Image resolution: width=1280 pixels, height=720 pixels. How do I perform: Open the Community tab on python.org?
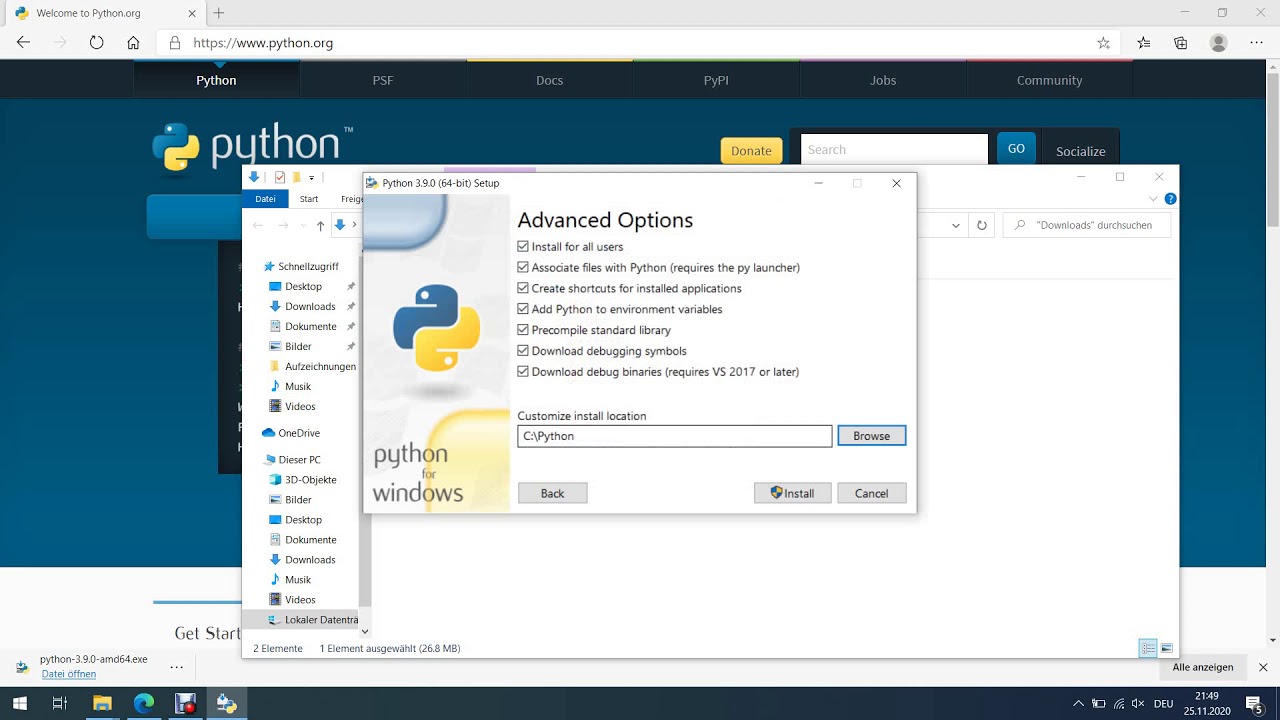(x=1049, y=80)
